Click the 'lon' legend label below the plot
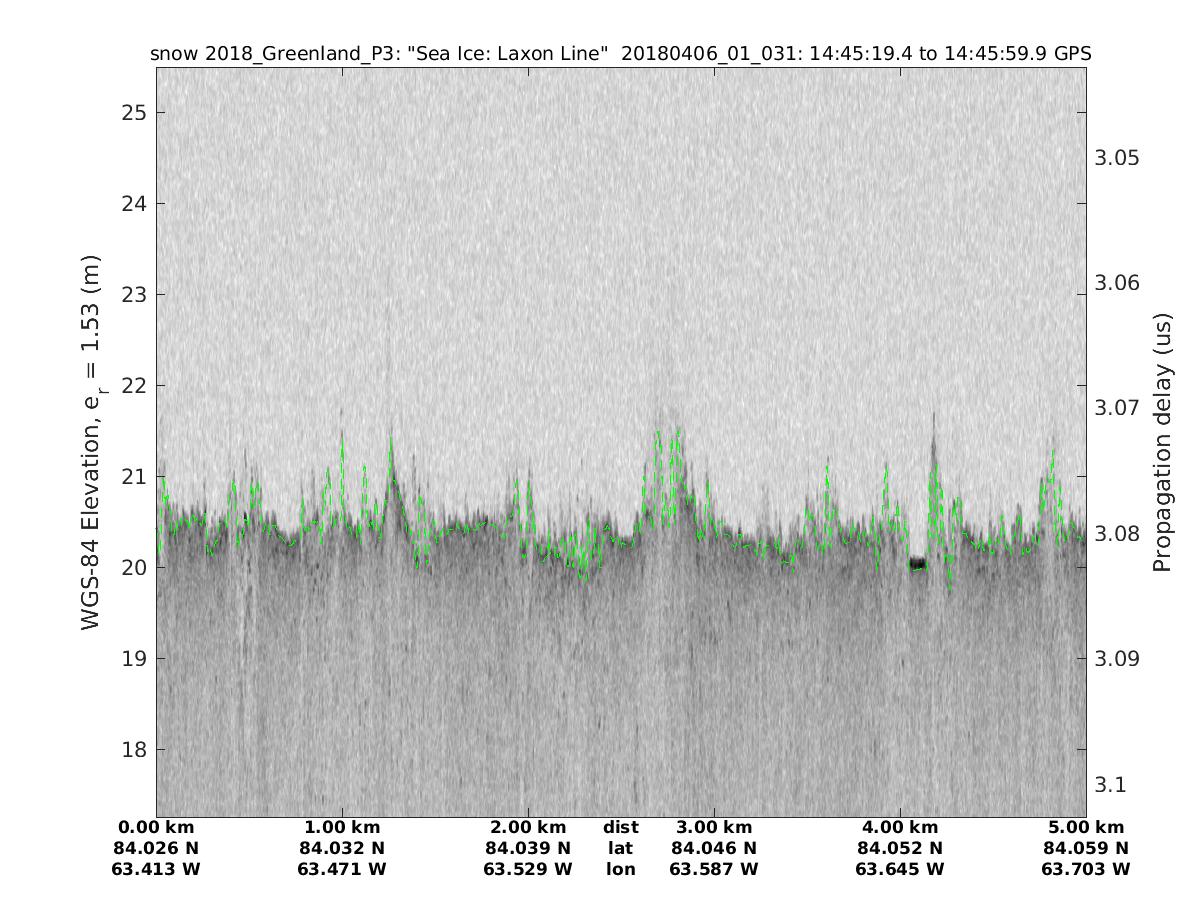The width and height of the screenshot is (1200, 900). (620, 869)
